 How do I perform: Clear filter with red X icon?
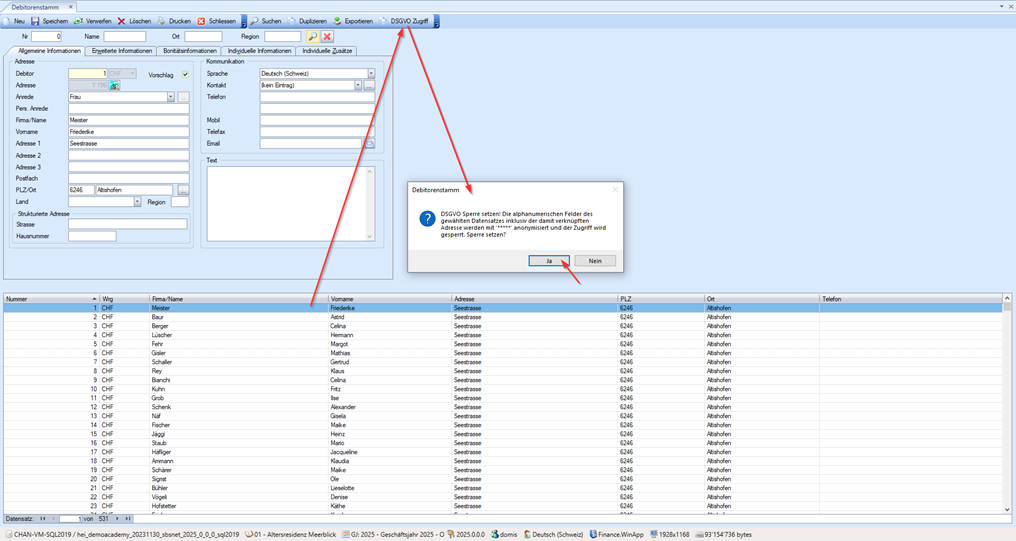click(x=327, y=37)
